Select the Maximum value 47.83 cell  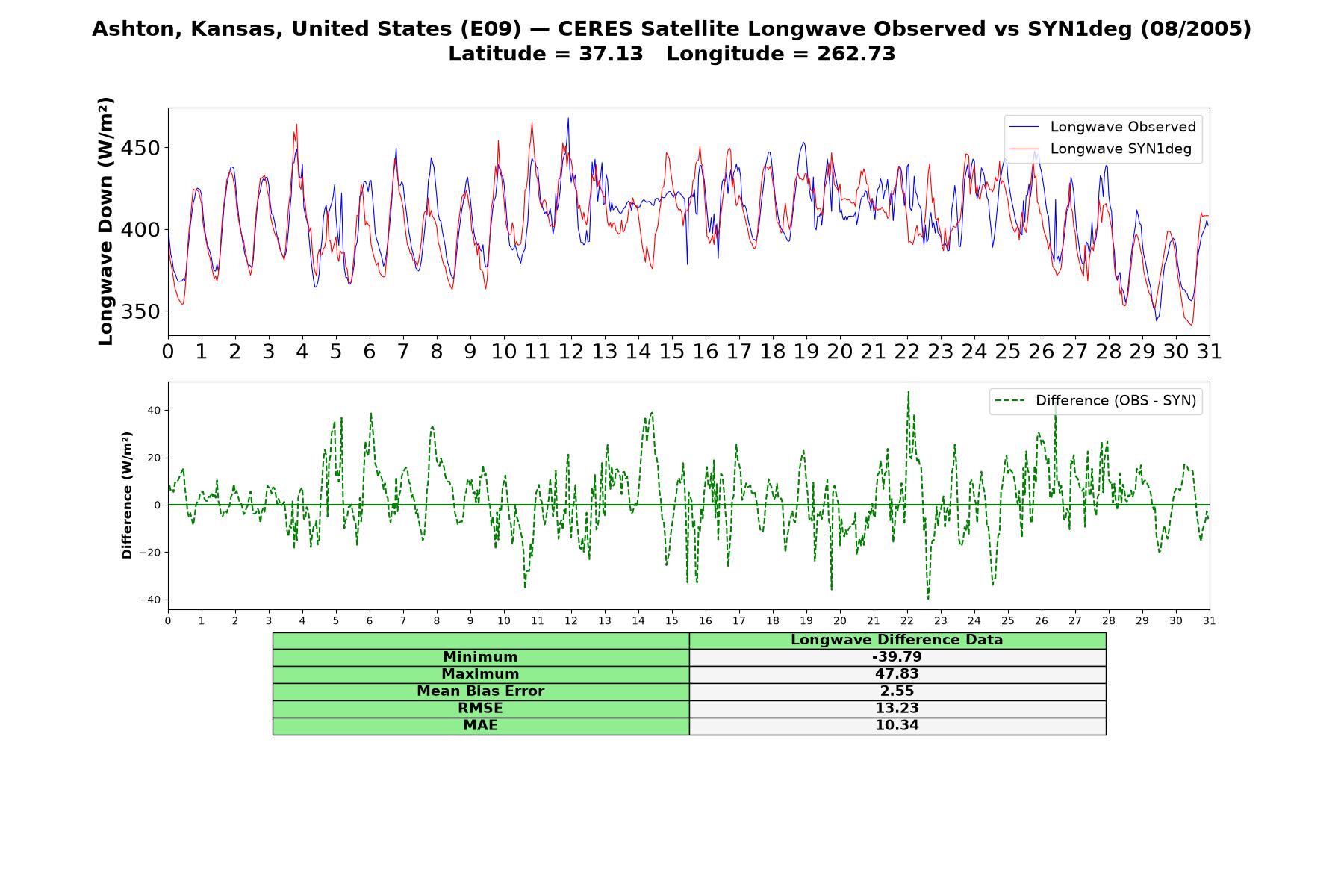(x=897, y=674)
